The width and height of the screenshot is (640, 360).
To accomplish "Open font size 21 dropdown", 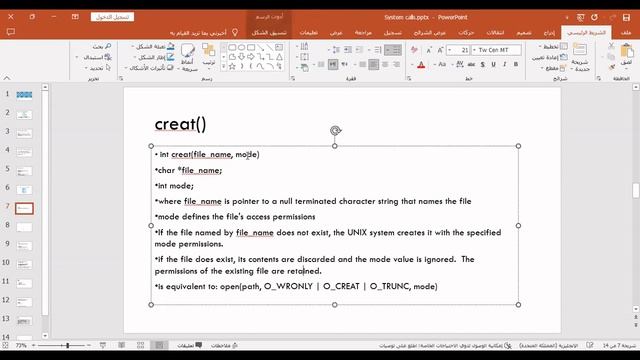I will (450, 50).
